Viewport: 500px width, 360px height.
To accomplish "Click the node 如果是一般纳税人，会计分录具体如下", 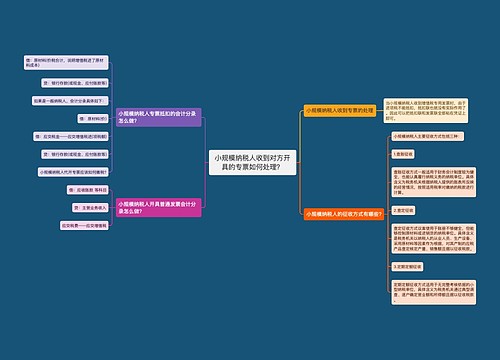I will tap(70, 101).
